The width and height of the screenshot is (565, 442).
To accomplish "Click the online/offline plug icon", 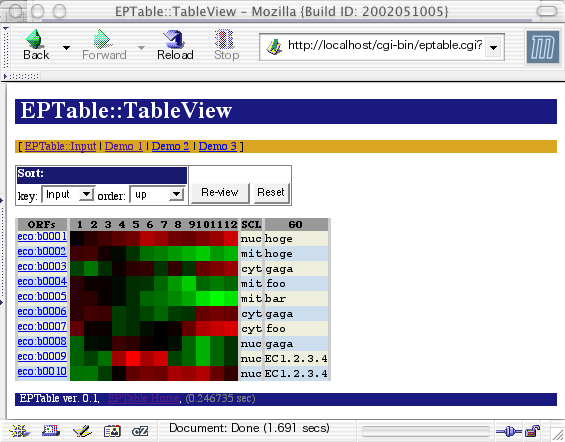I will [x=508, y=431].
